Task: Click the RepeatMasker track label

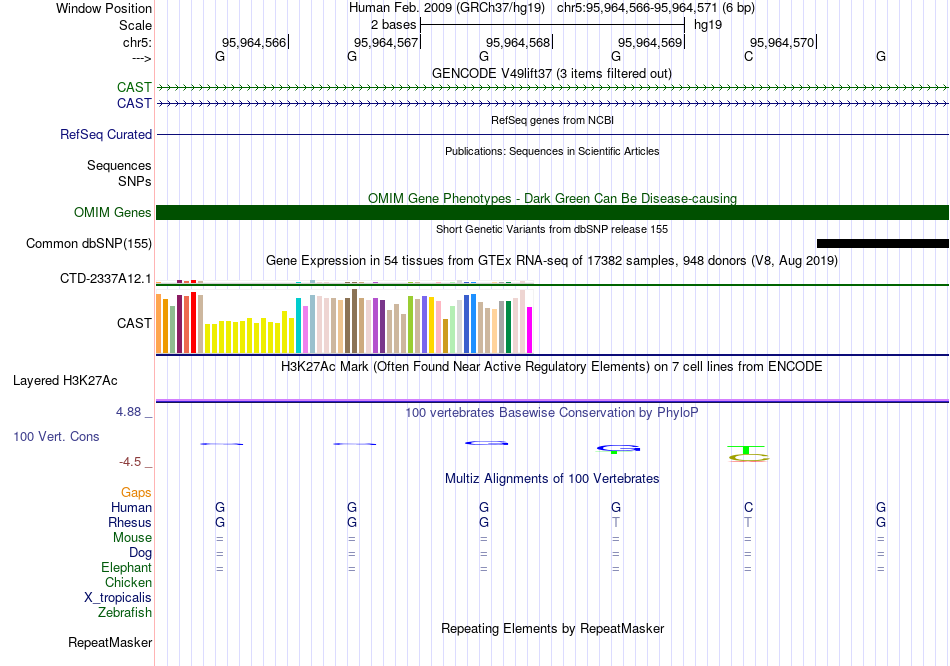Action: [x=110, y=642]
